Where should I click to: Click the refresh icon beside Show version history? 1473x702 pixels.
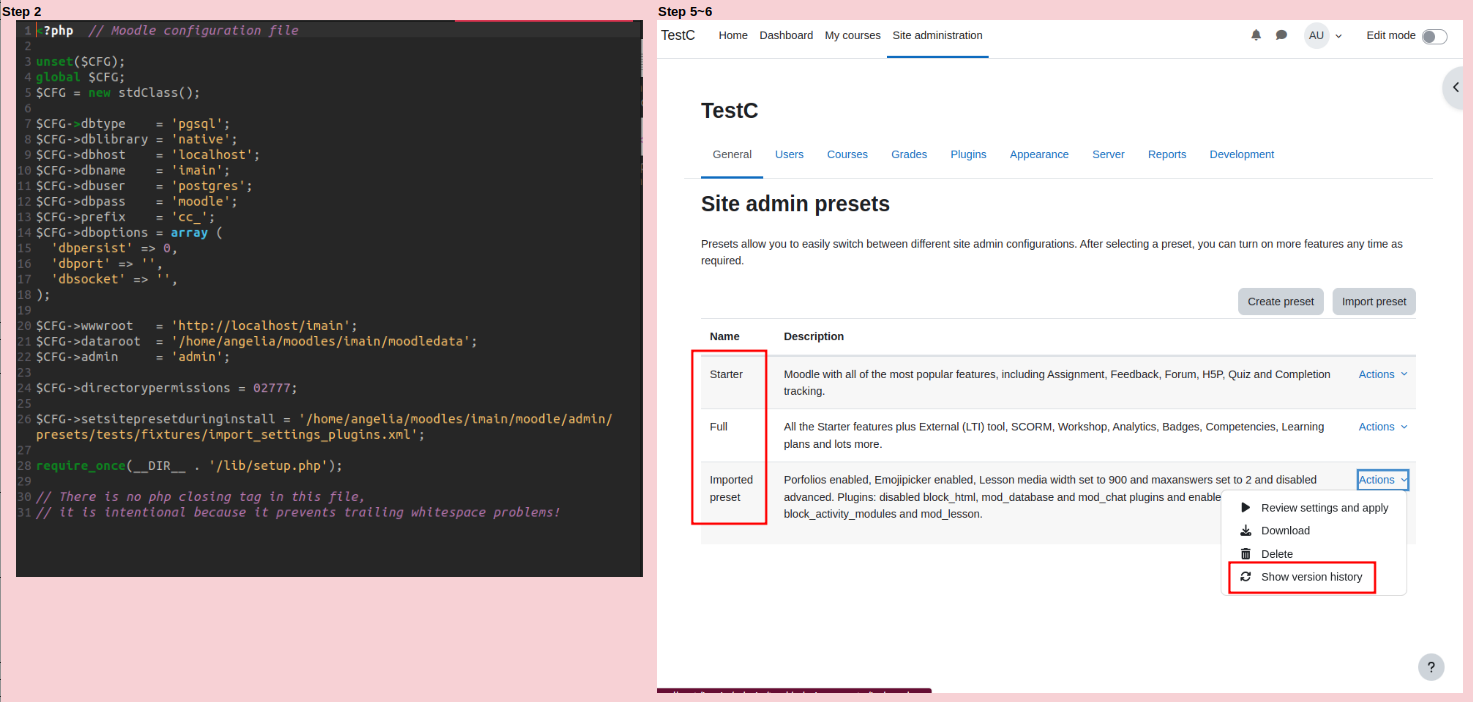[x=1245, y=577]
